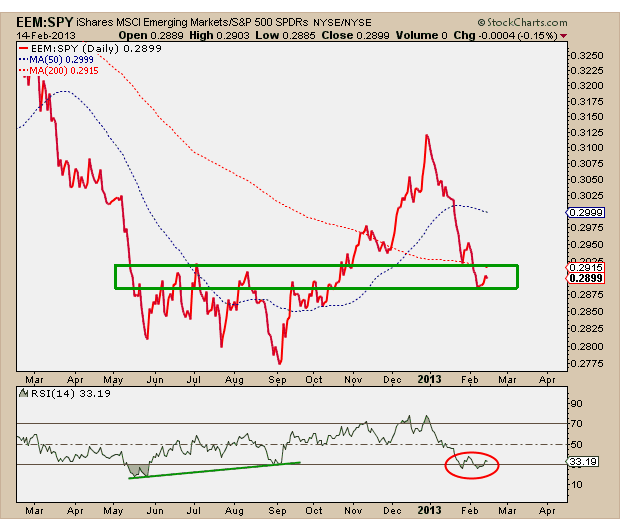
Task: Click the 90 level on RSI axis
Action: click(576, 403)
